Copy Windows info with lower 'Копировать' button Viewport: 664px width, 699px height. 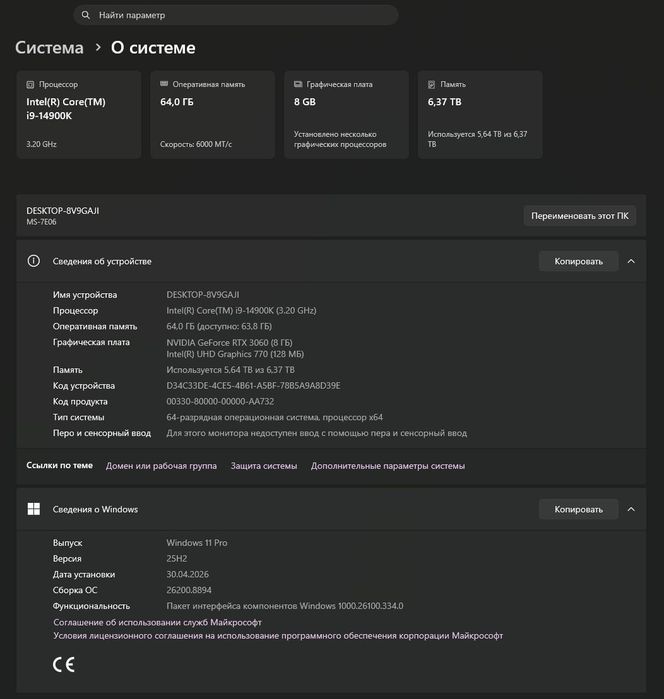click(578, 509)
